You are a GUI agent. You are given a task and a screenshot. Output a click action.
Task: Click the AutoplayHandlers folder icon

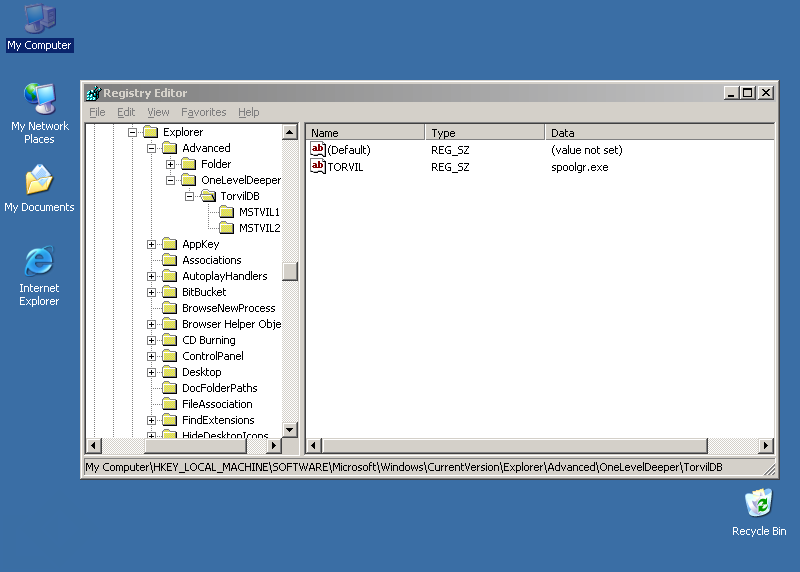[169, 276]
